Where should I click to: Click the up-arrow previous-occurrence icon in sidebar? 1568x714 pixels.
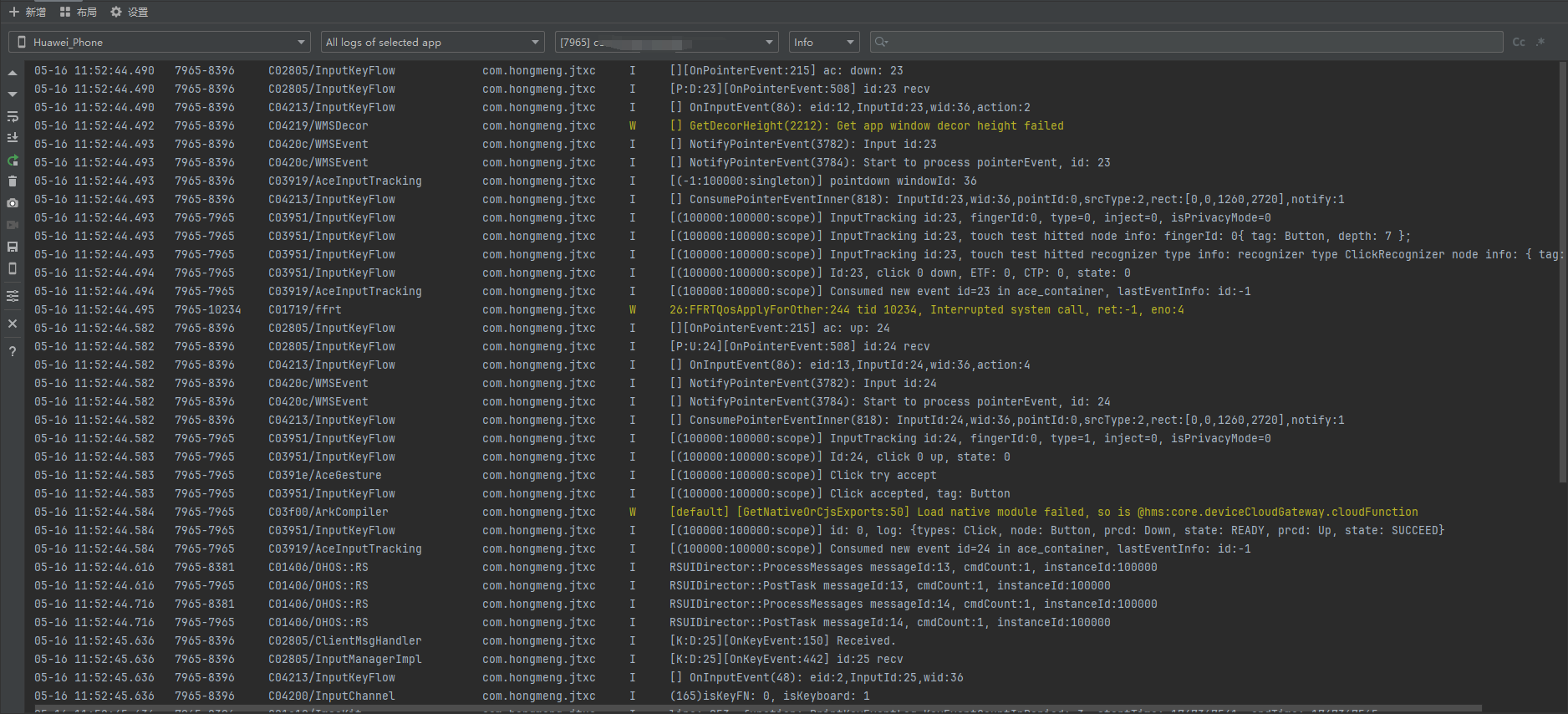coord(13,74)
